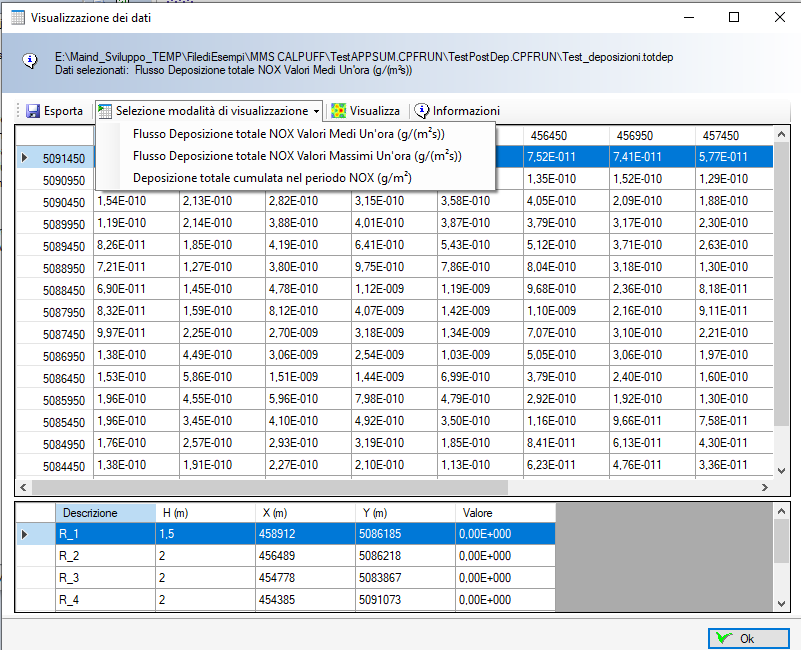Click the Visualizza colored map icon
The image size is (801, 650).
click(x=339, y=111)
